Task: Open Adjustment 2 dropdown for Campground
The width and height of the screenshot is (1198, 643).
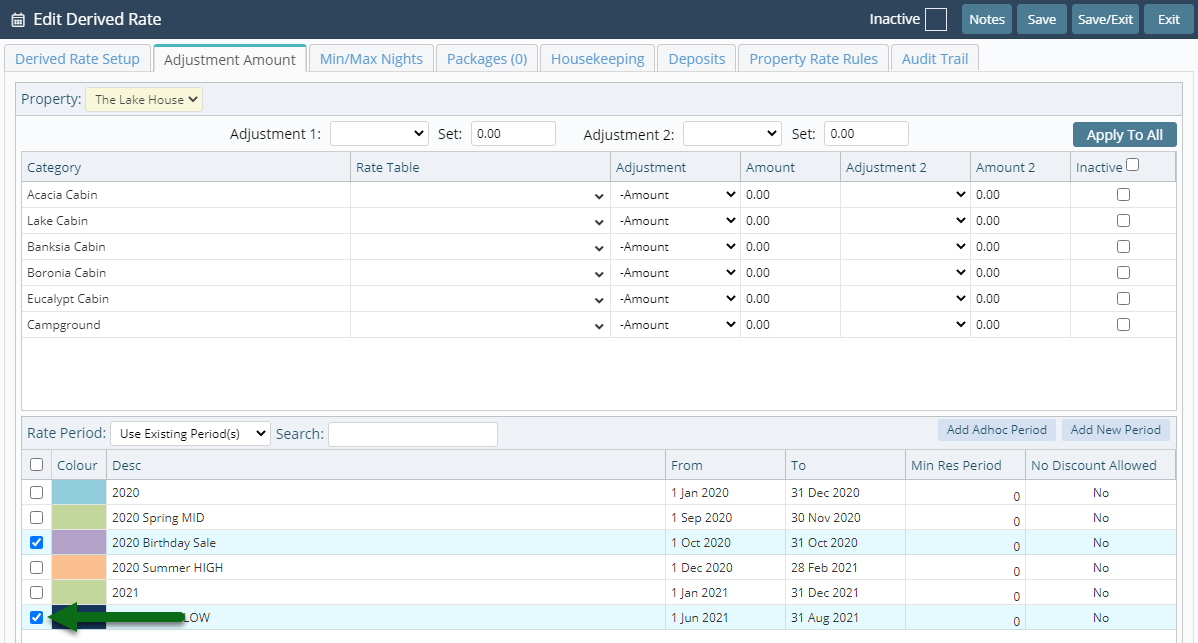Action: click(x=905, y=325)
